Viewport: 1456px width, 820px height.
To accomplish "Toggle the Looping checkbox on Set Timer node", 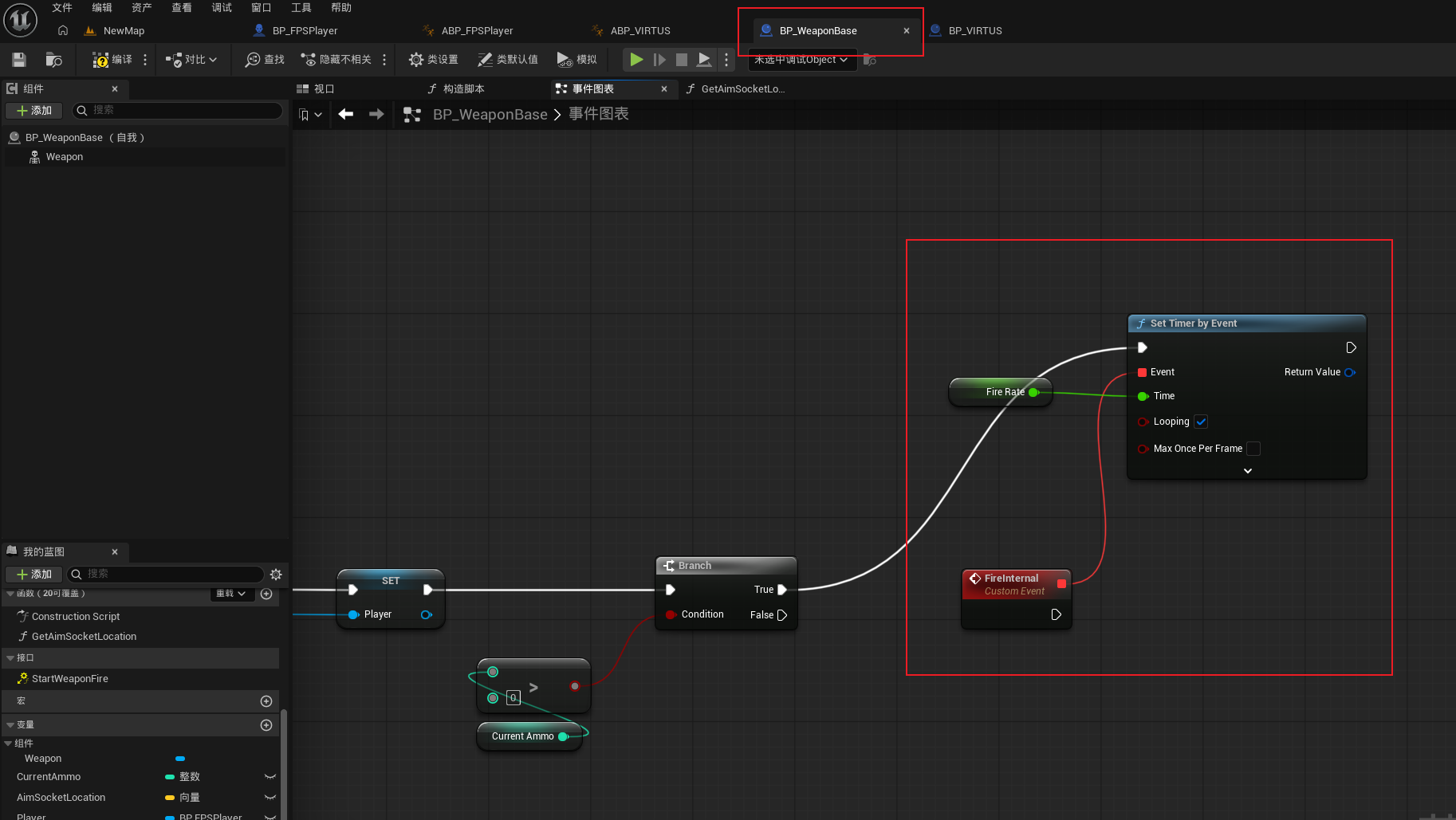I will coord(1201,422).
